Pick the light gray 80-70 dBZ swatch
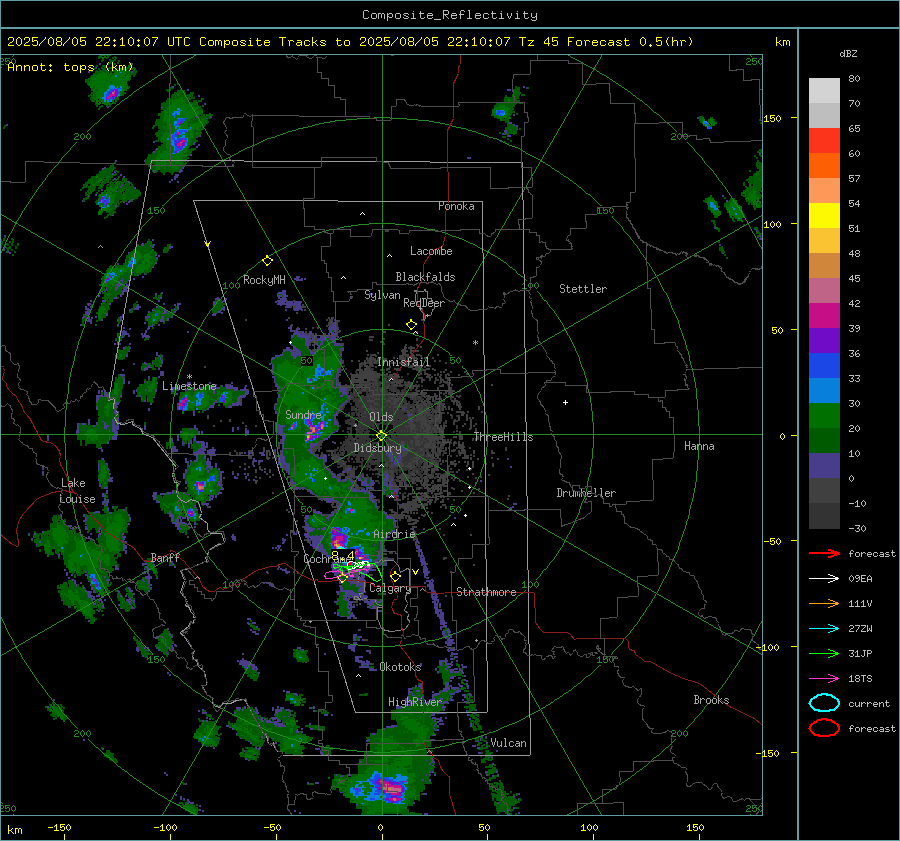The height and width of the screenshot is (841, 900). click(x=824, y=91)
